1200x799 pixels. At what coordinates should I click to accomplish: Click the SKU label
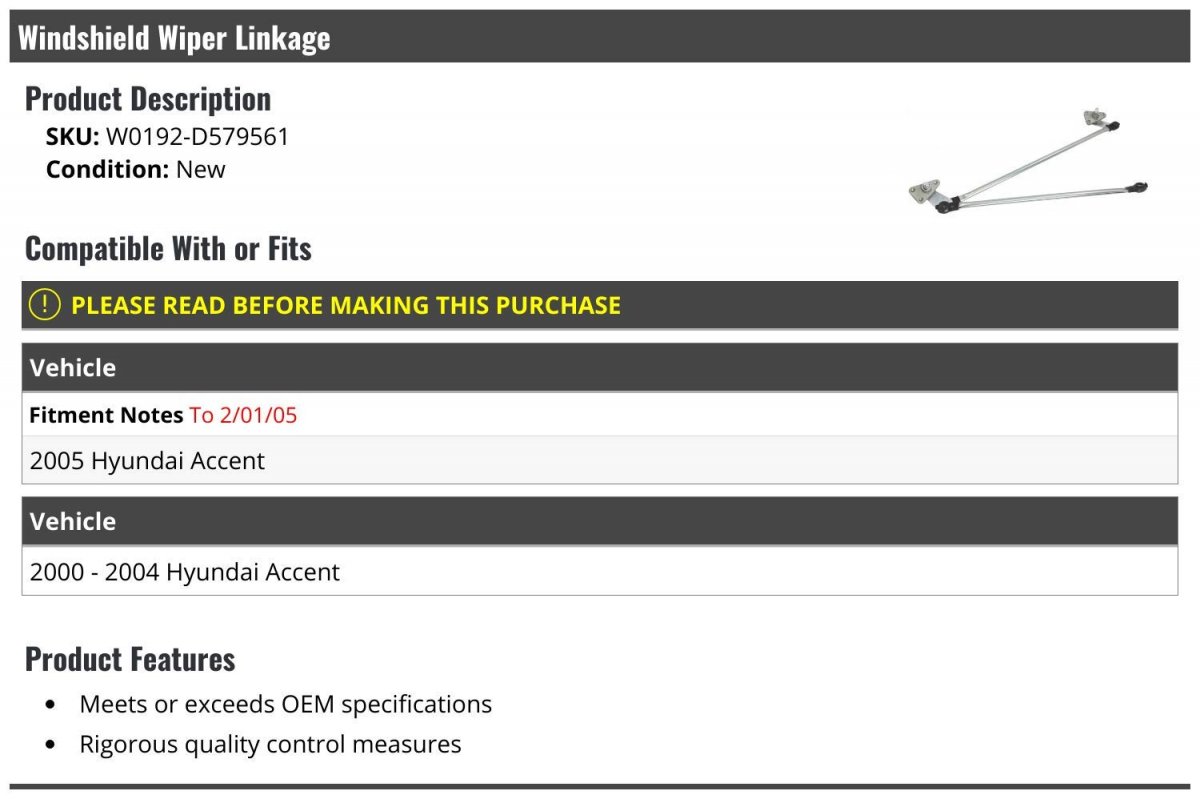pyautogui.click(x=73, y=137)
